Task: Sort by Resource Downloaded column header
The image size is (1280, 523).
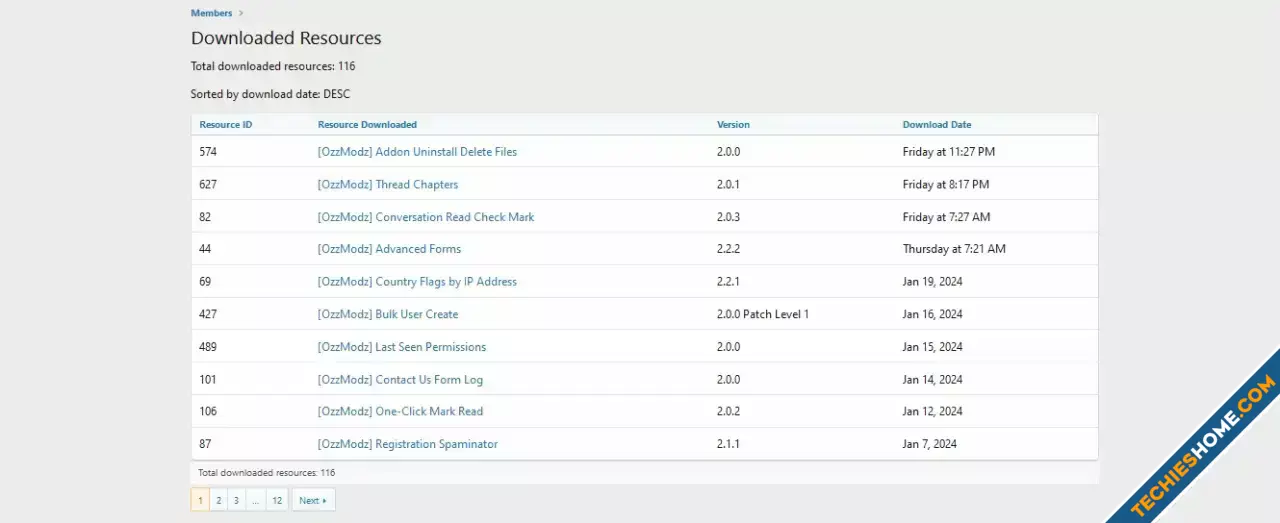Action: [367, 125]
